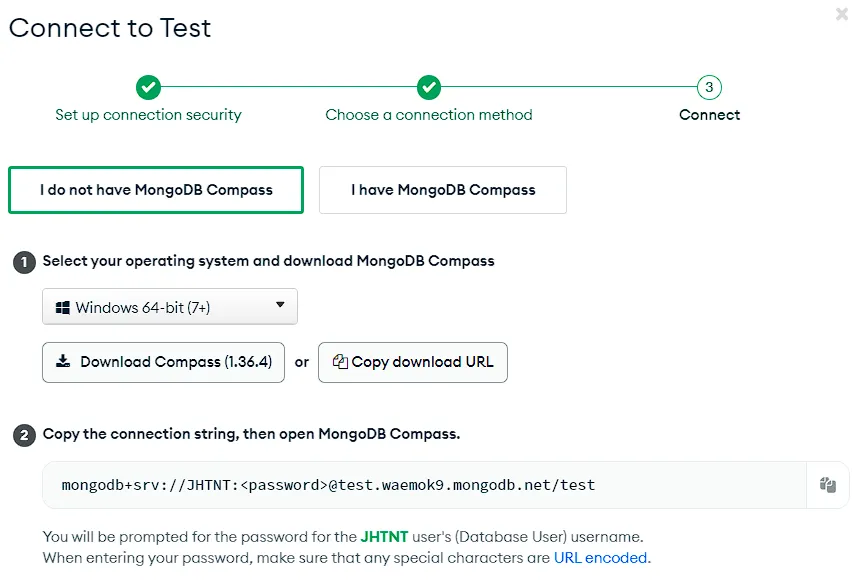Select the mongodb+srv connection string text
Image resolution: width=860 pixels, height=580 pixels.
pyautogui.click(x=330, y=484)
